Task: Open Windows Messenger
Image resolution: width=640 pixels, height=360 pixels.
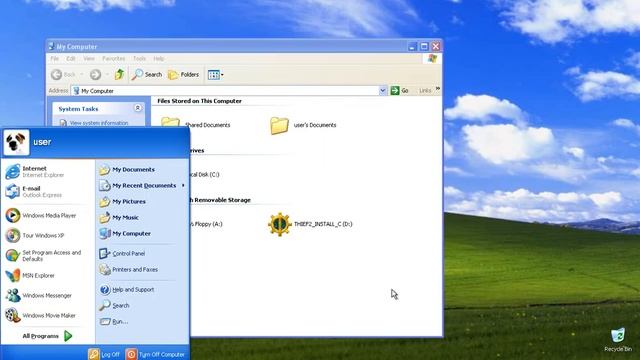Action: tap(38, 295)
